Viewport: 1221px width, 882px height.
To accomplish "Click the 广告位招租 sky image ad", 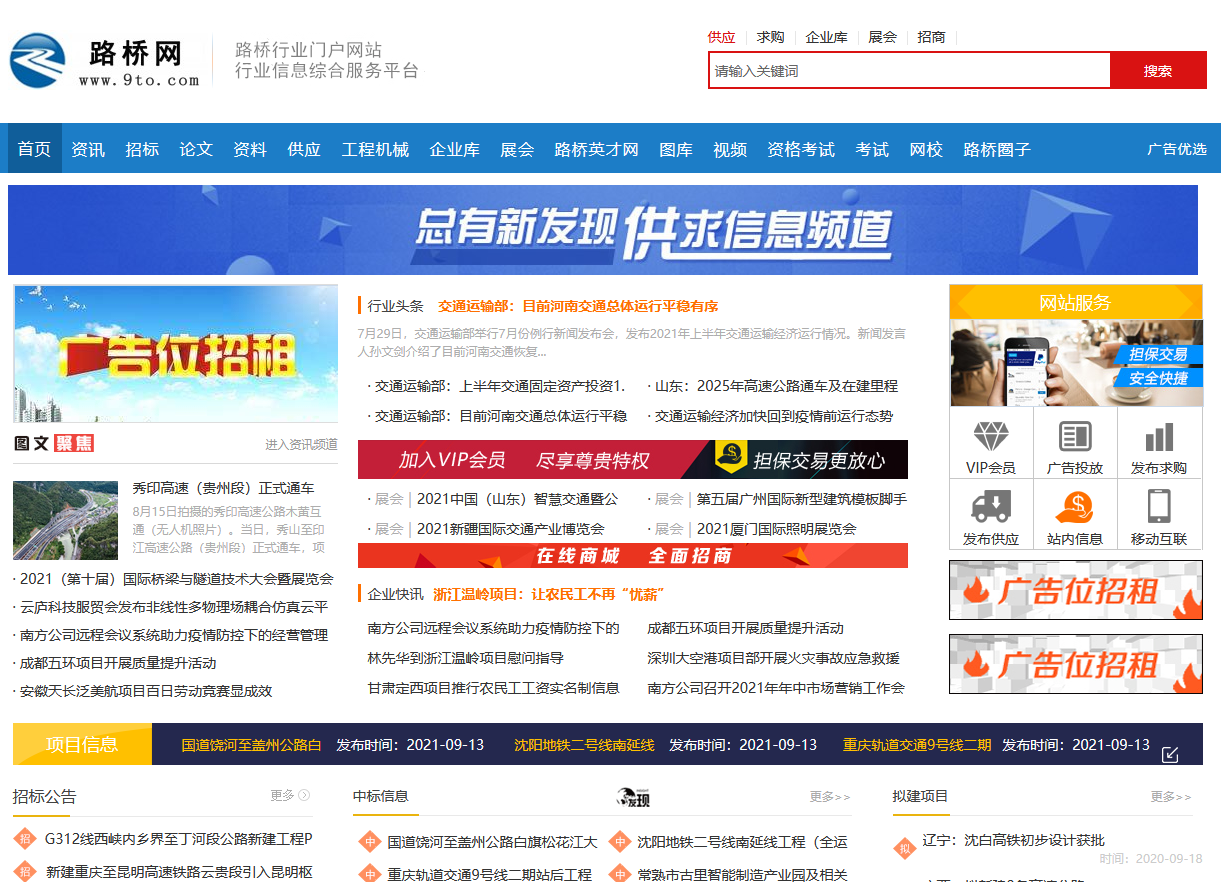I will click(x=176, y=354).
